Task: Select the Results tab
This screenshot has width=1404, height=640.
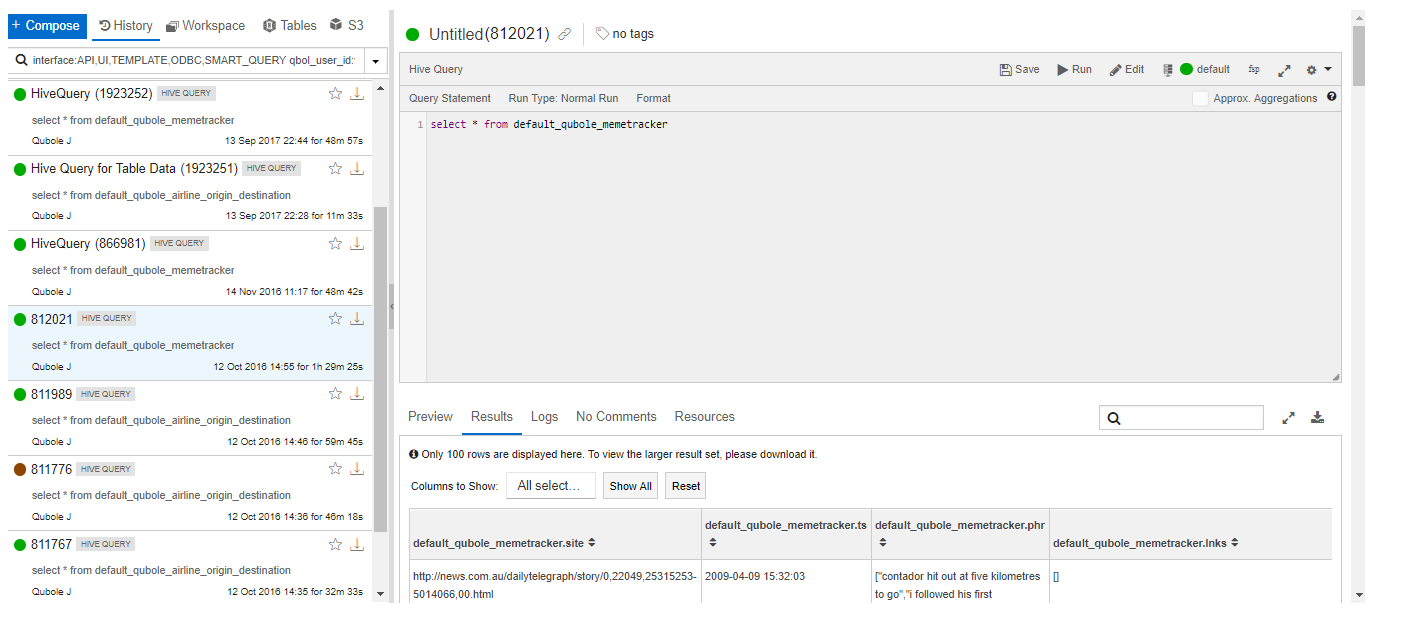Action: [492, 417]
